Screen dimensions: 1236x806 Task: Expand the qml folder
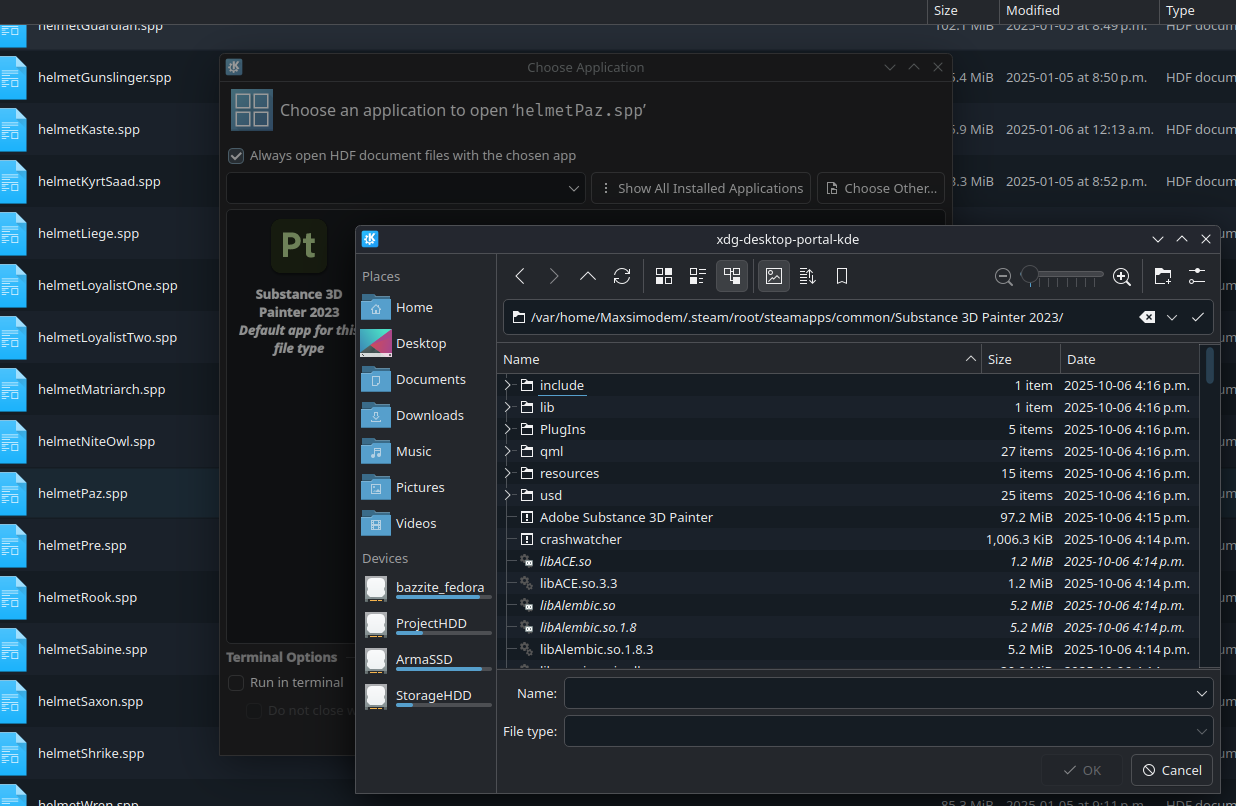pyautogui.click(x=508, y=451)
